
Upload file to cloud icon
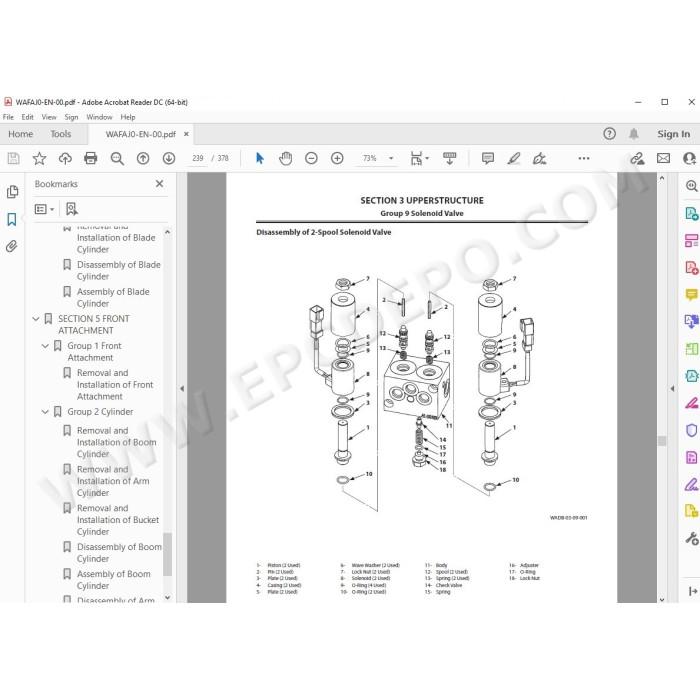(x=65, y=158)
